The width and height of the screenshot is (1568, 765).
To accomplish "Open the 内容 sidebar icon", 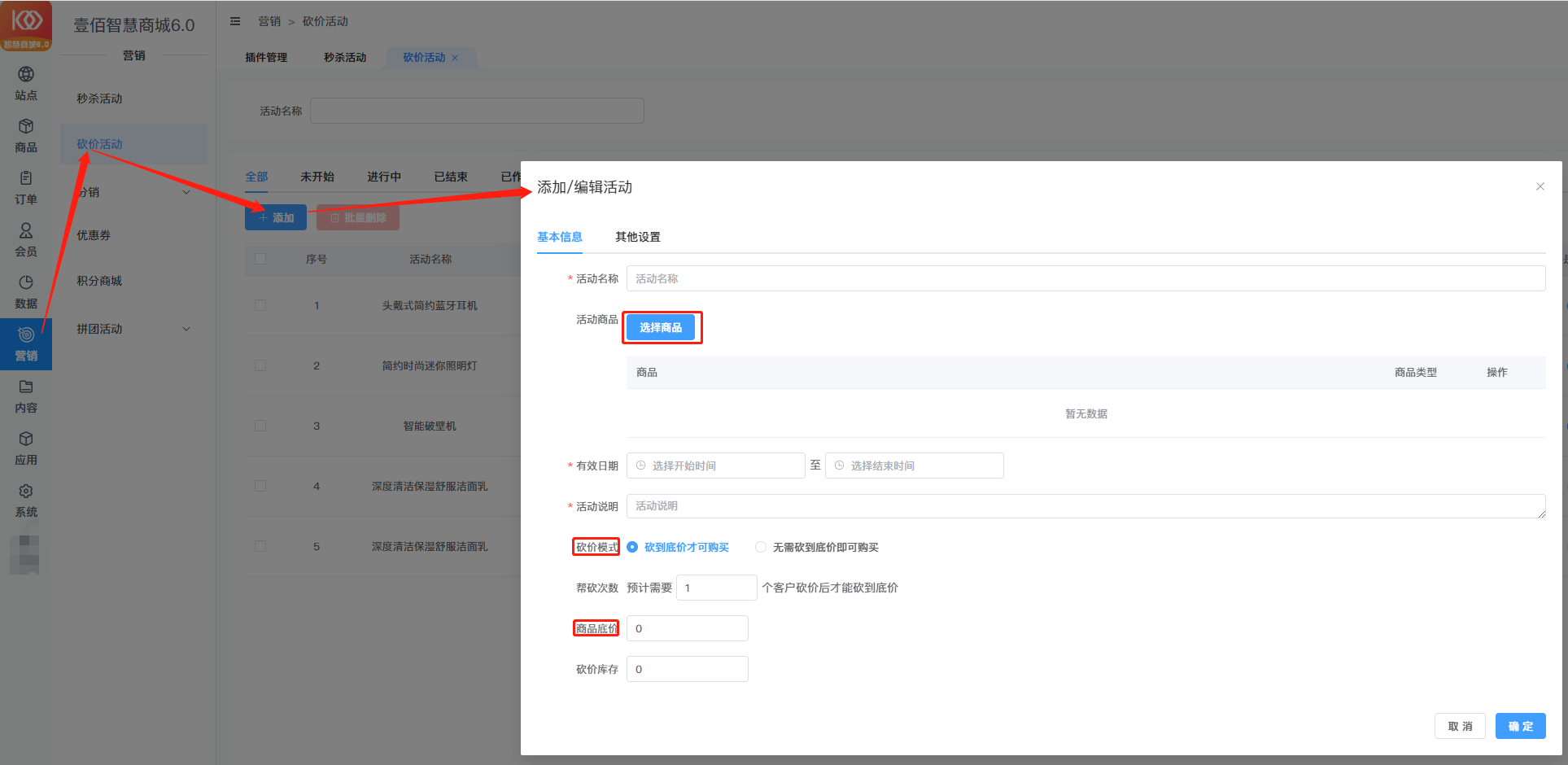I will point(26,396).
